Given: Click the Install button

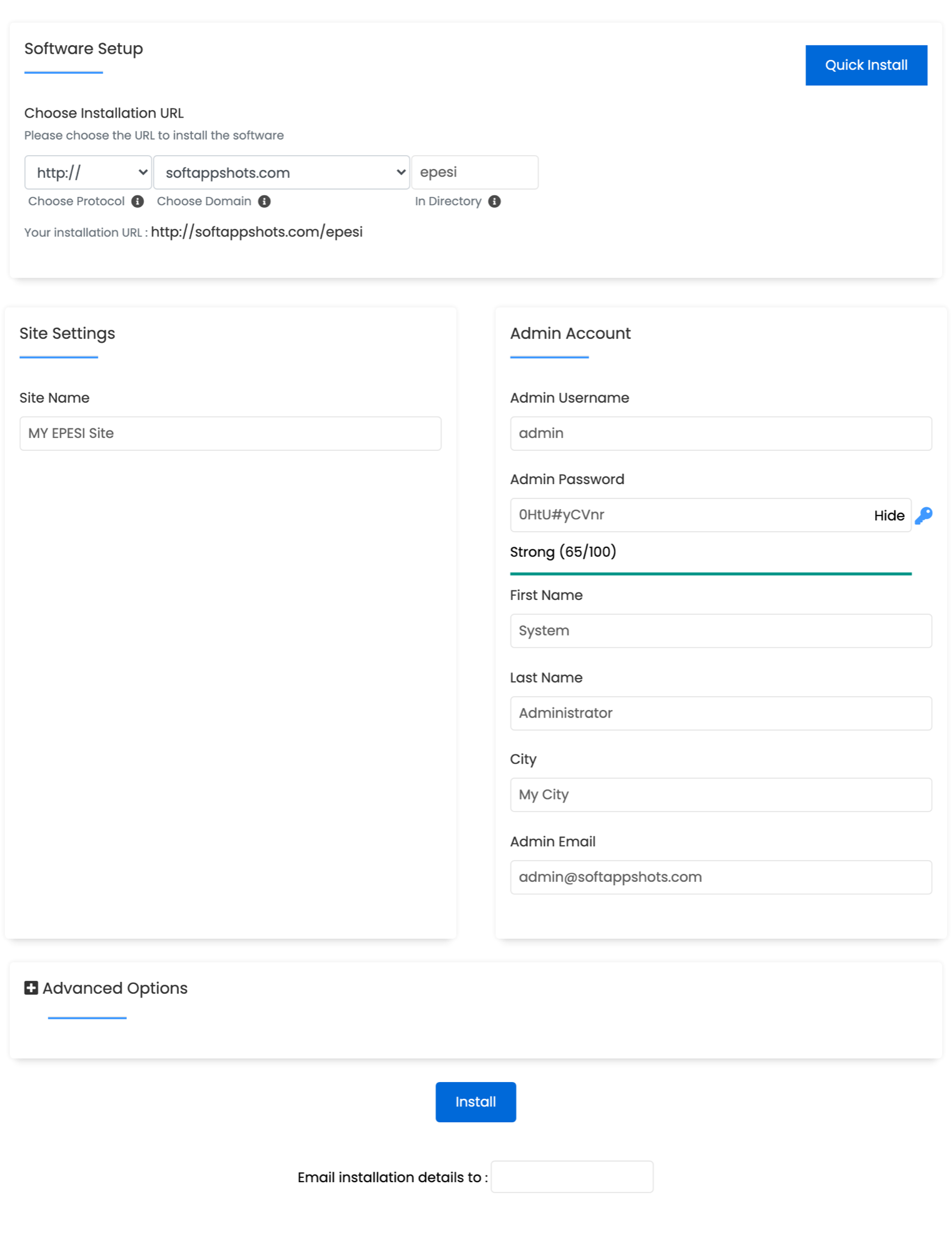Looking at the screenshot, I should click(476, 1102).
